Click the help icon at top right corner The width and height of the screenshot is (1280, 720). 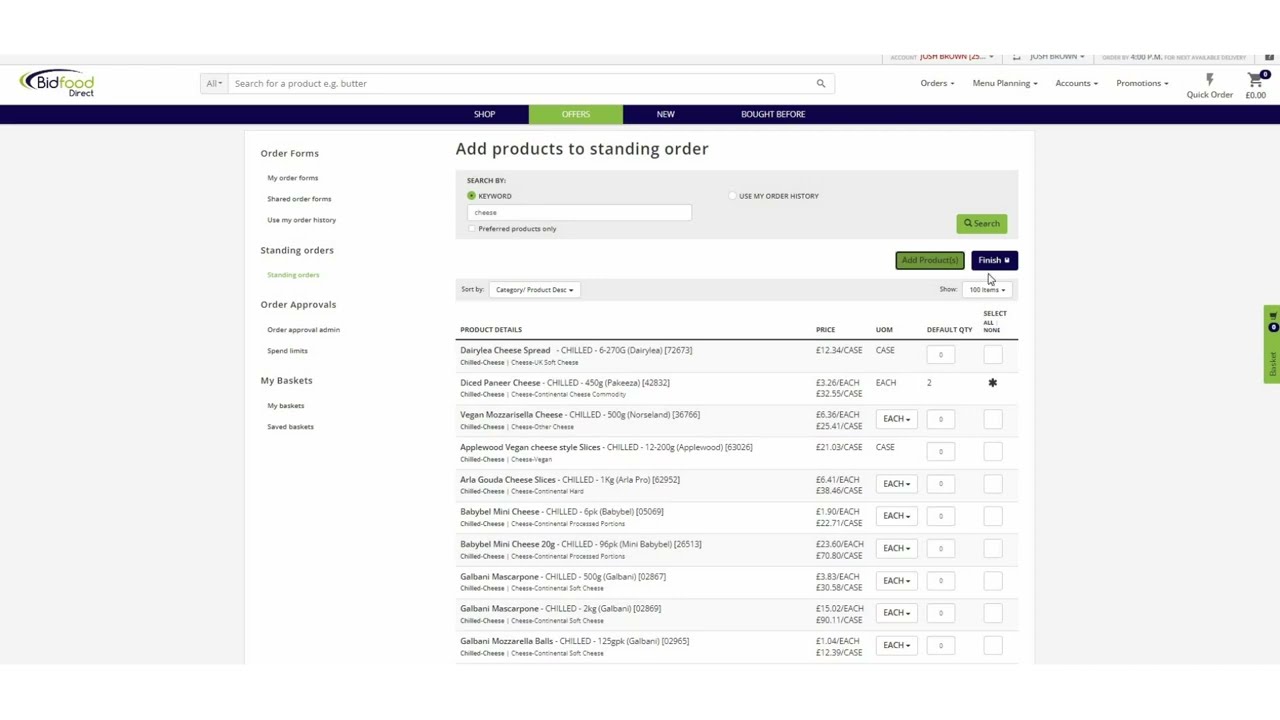tap(1269, 57)
